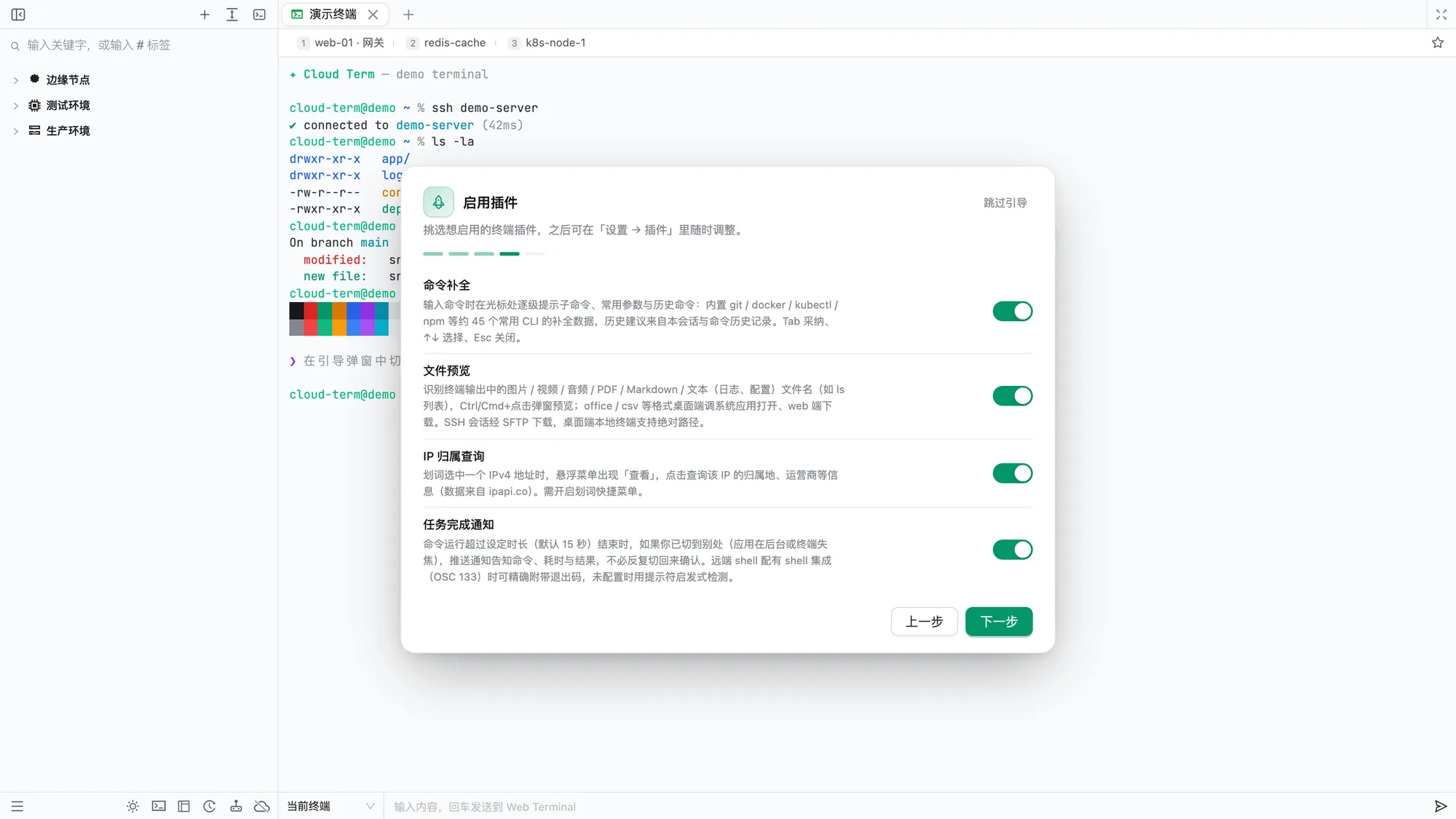Click the star favorite icon
Viewport: 1456px width, 819px height.
pos(1437,43)
